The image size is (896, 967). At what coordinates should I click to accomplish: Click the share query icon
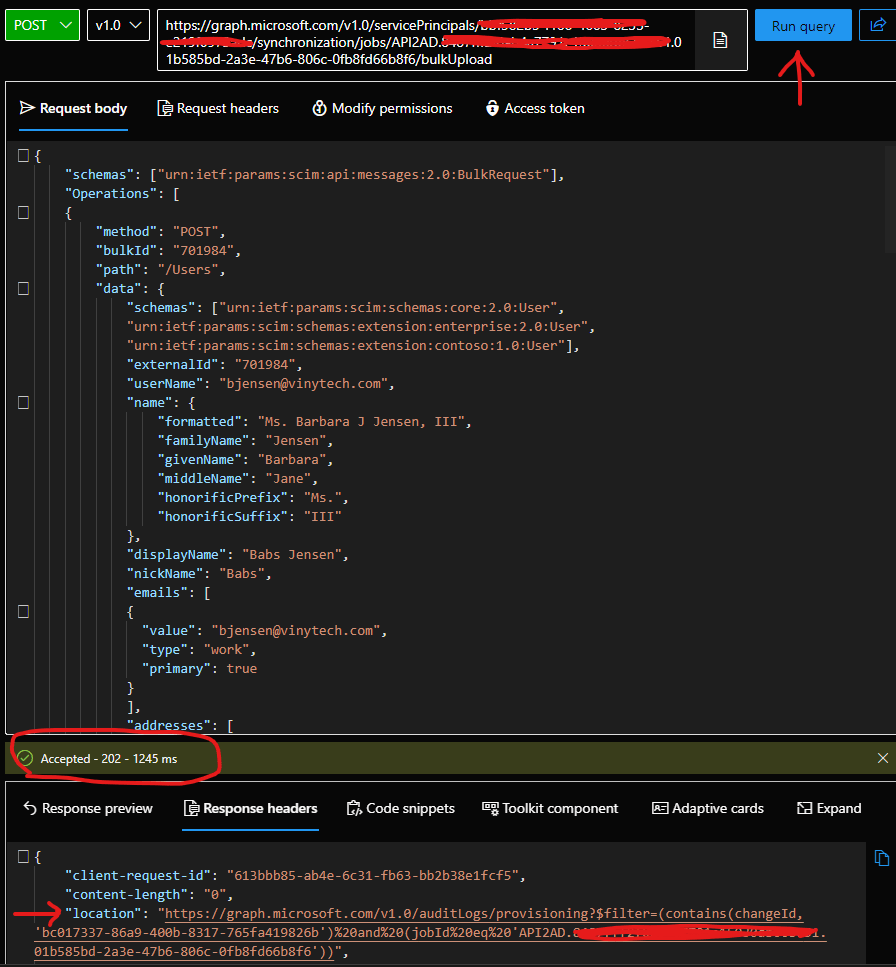[x=878, y=25]
